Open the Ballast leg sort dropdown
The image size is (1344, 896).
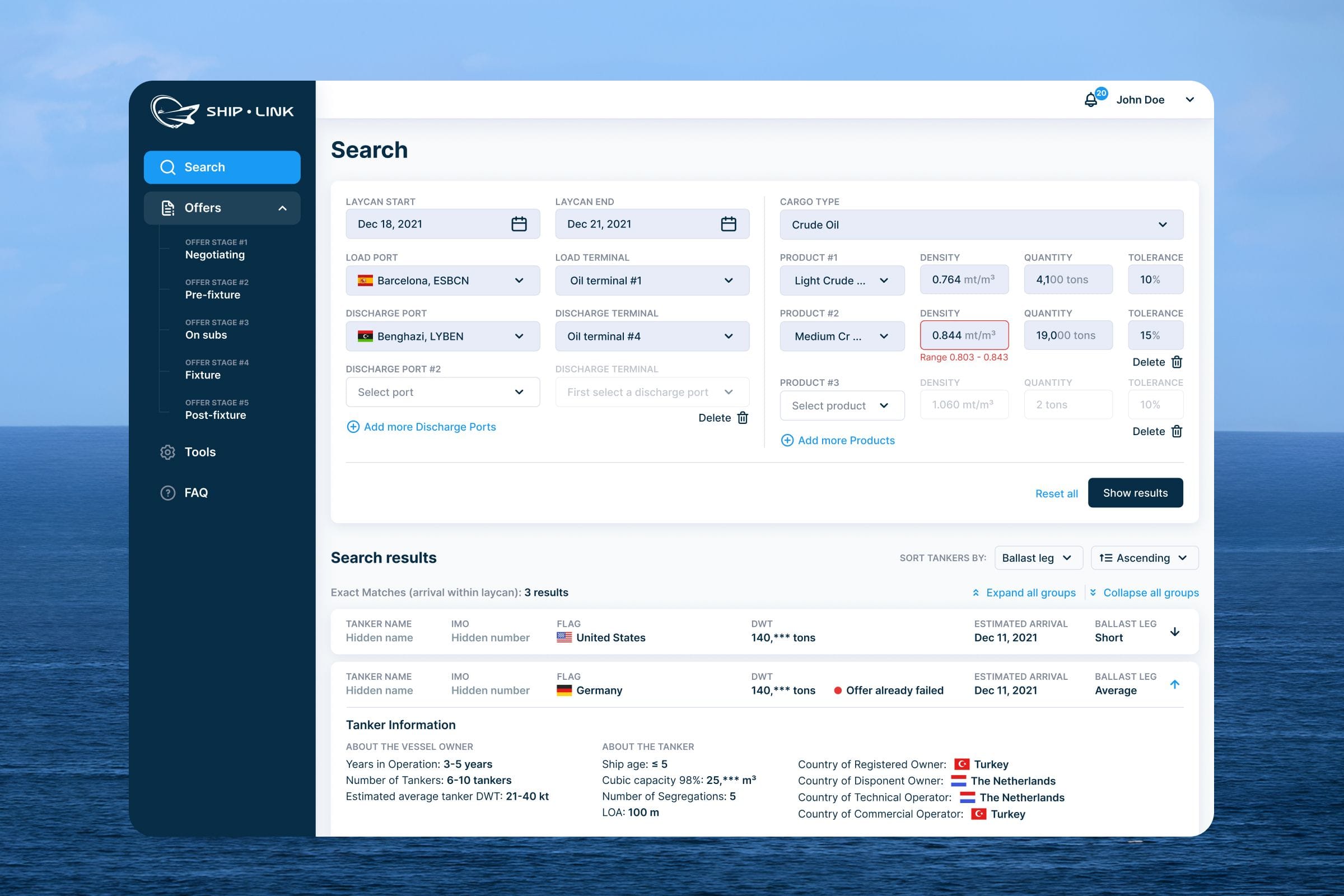tap(1038, 558)
